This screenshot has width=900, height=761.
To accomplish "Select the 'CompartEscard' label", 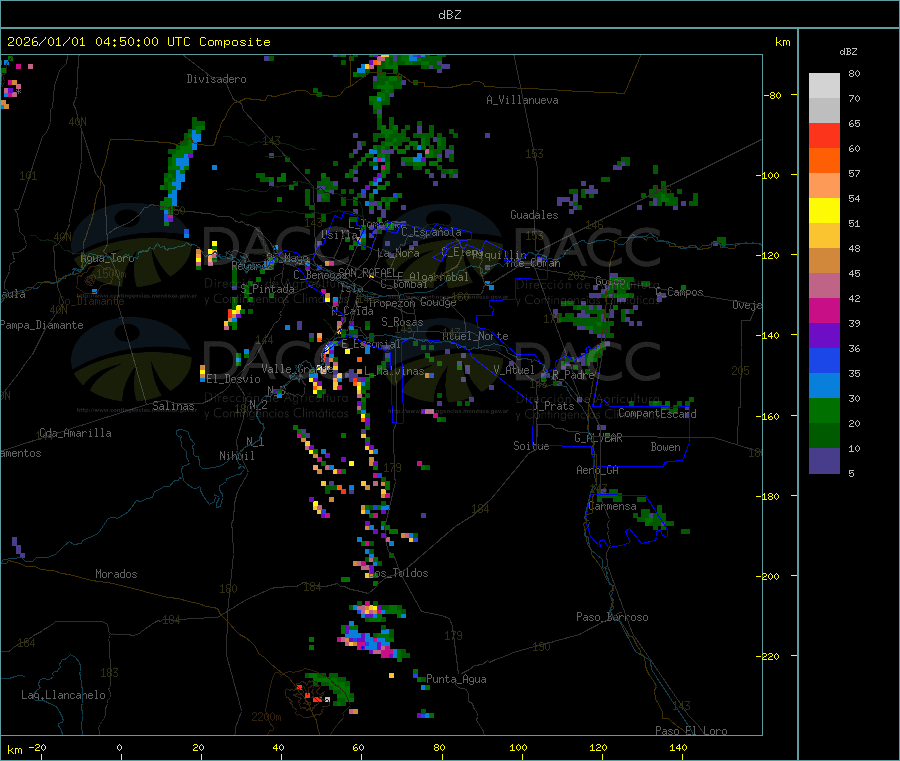I will pos(657,413).
